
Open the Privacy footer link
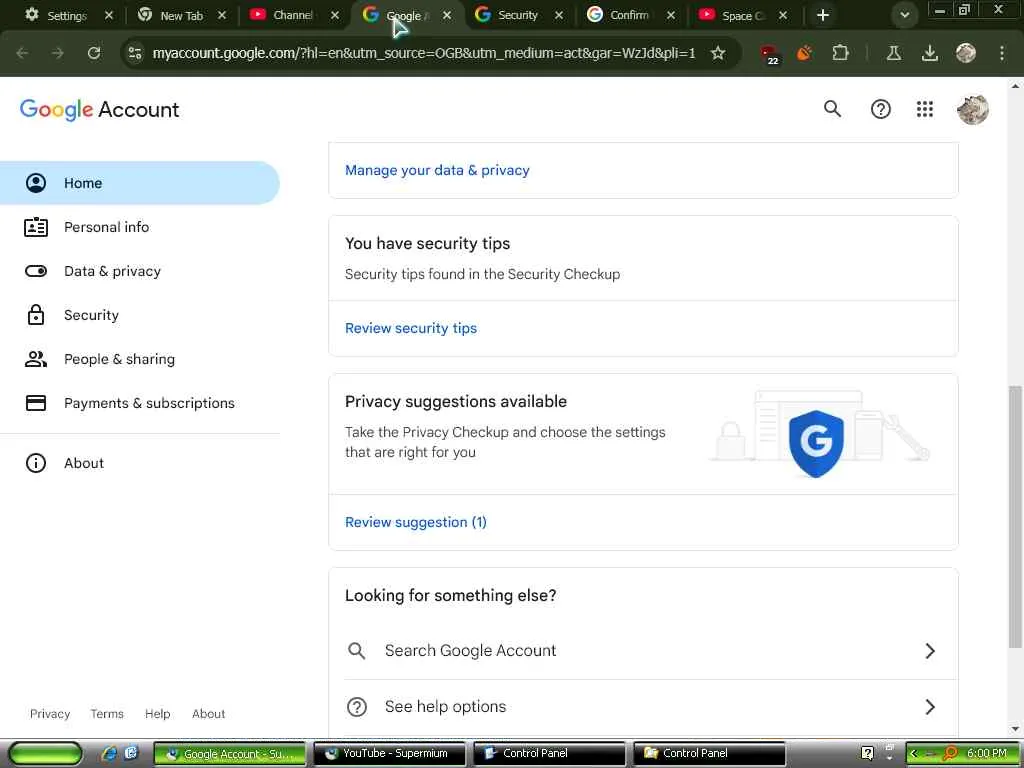click(x=50, y=714)
